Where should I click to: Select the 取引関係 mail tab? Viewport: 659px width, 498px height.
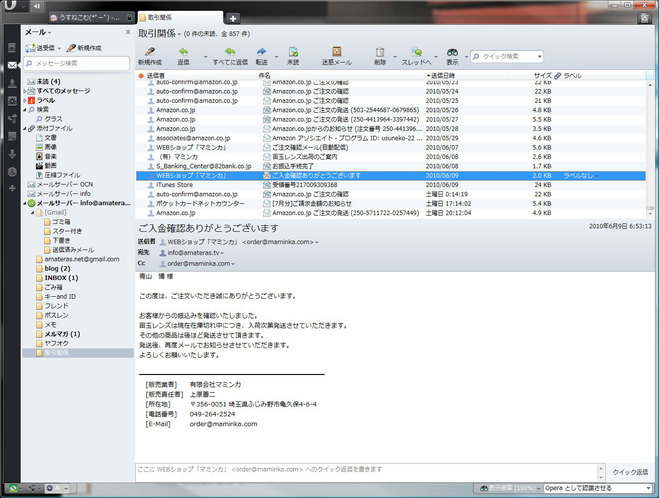coord(179,17)
